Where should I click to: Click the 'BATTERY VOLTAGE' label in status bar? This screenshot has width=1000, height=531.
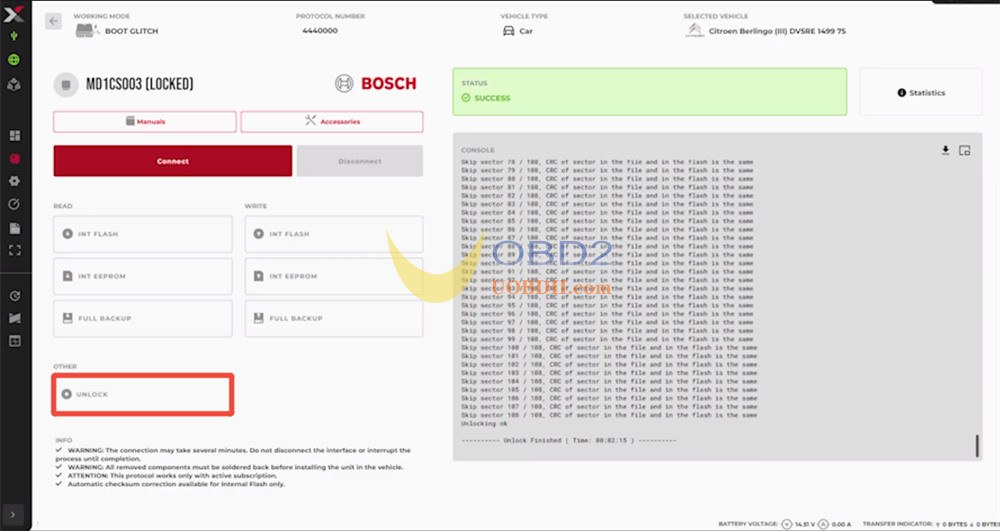[748, 524]
